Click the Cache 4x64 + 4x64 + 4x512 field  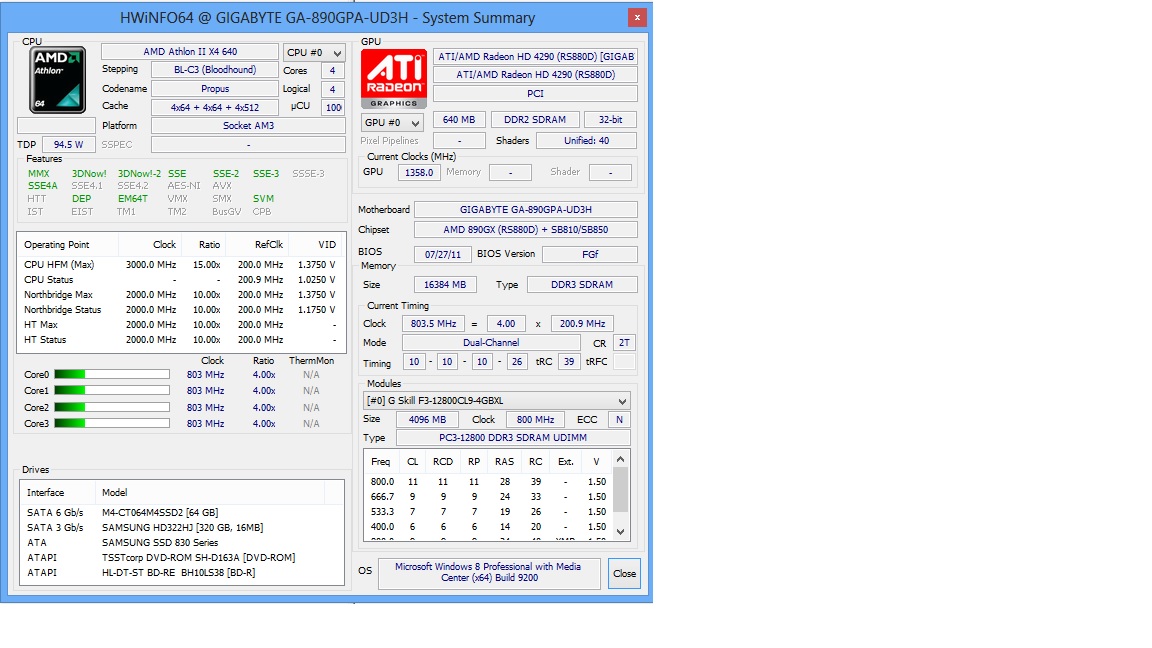(x=215, y=107)
